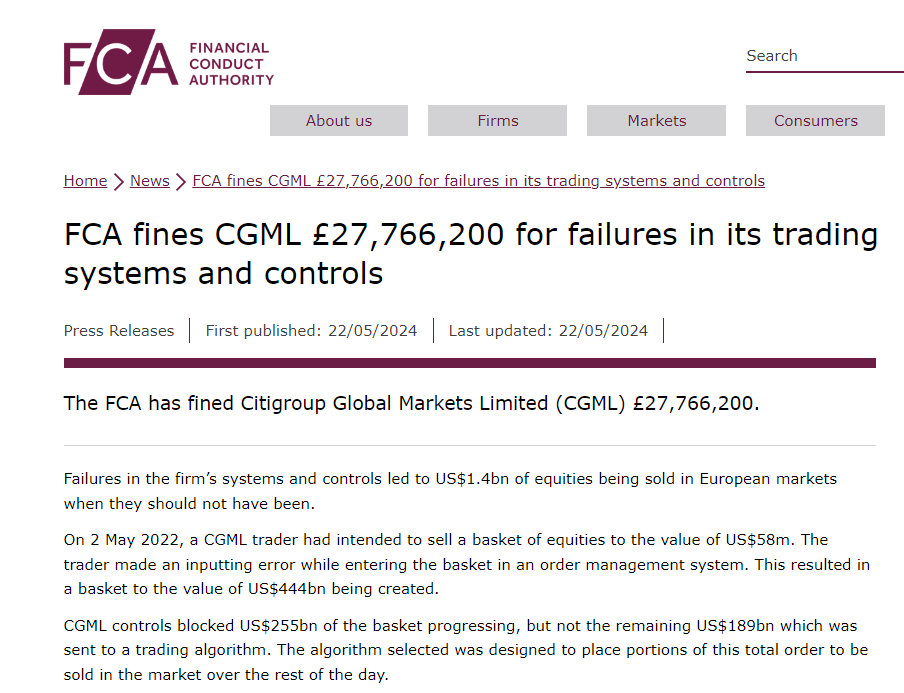The width and height of the screenshot is (904, 693).
Task: Open the Consumers menu
Action: (x=815, y=120)
